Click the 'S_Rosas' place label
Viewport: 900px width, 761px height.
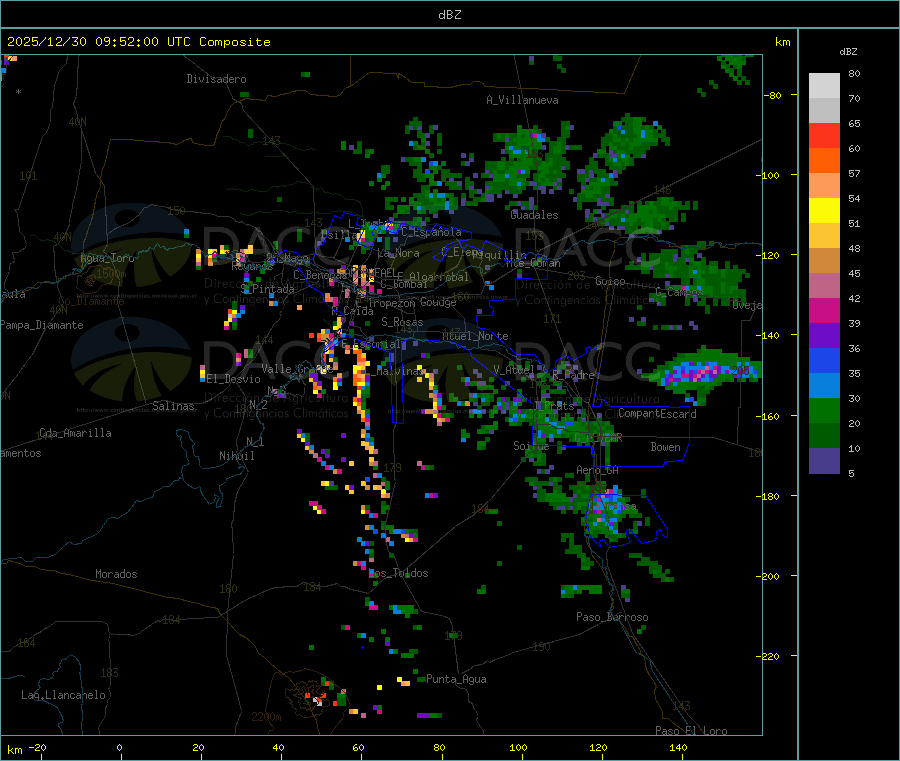tap(402, 323)
